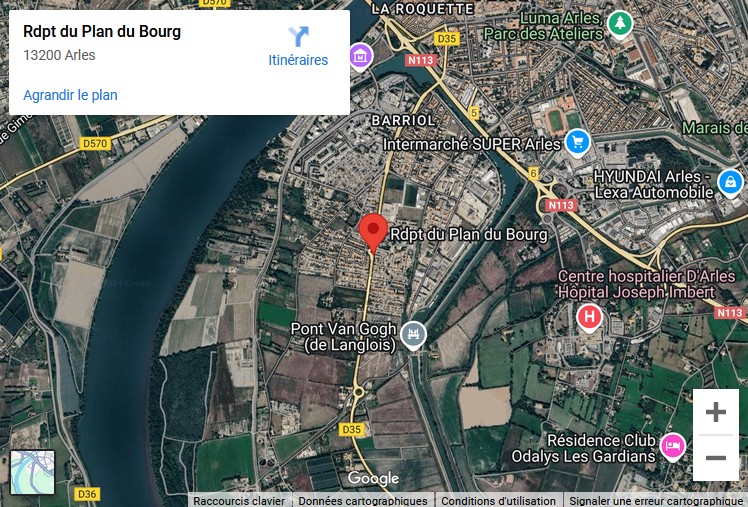Zoom in with the plus button
The width and height of the screenshot is (748, 507).
coord(716,412)
